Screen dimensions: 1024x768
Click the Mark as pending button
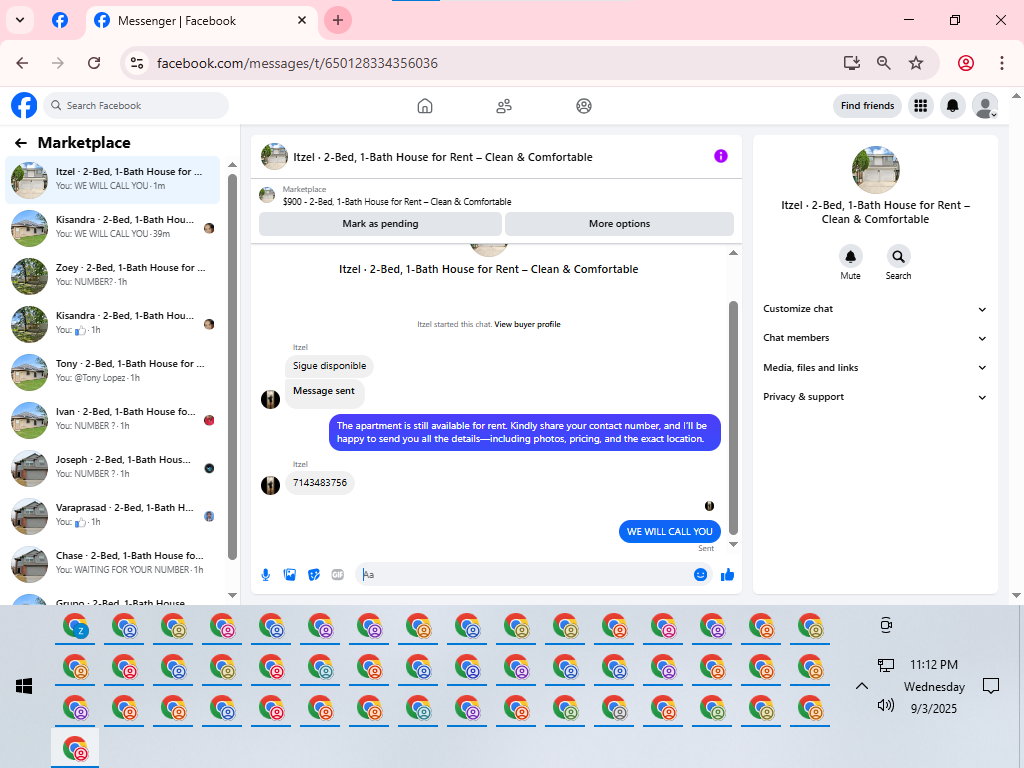(380, 223)
